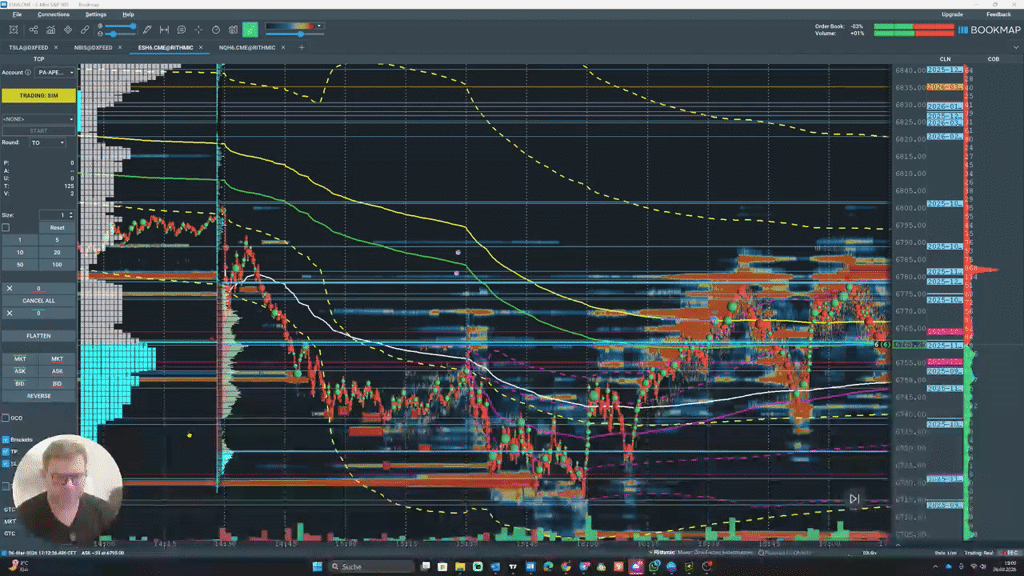Open the strategy NONE dropdown
Viewport: 1024px width, 576px height.
point(38,118)
